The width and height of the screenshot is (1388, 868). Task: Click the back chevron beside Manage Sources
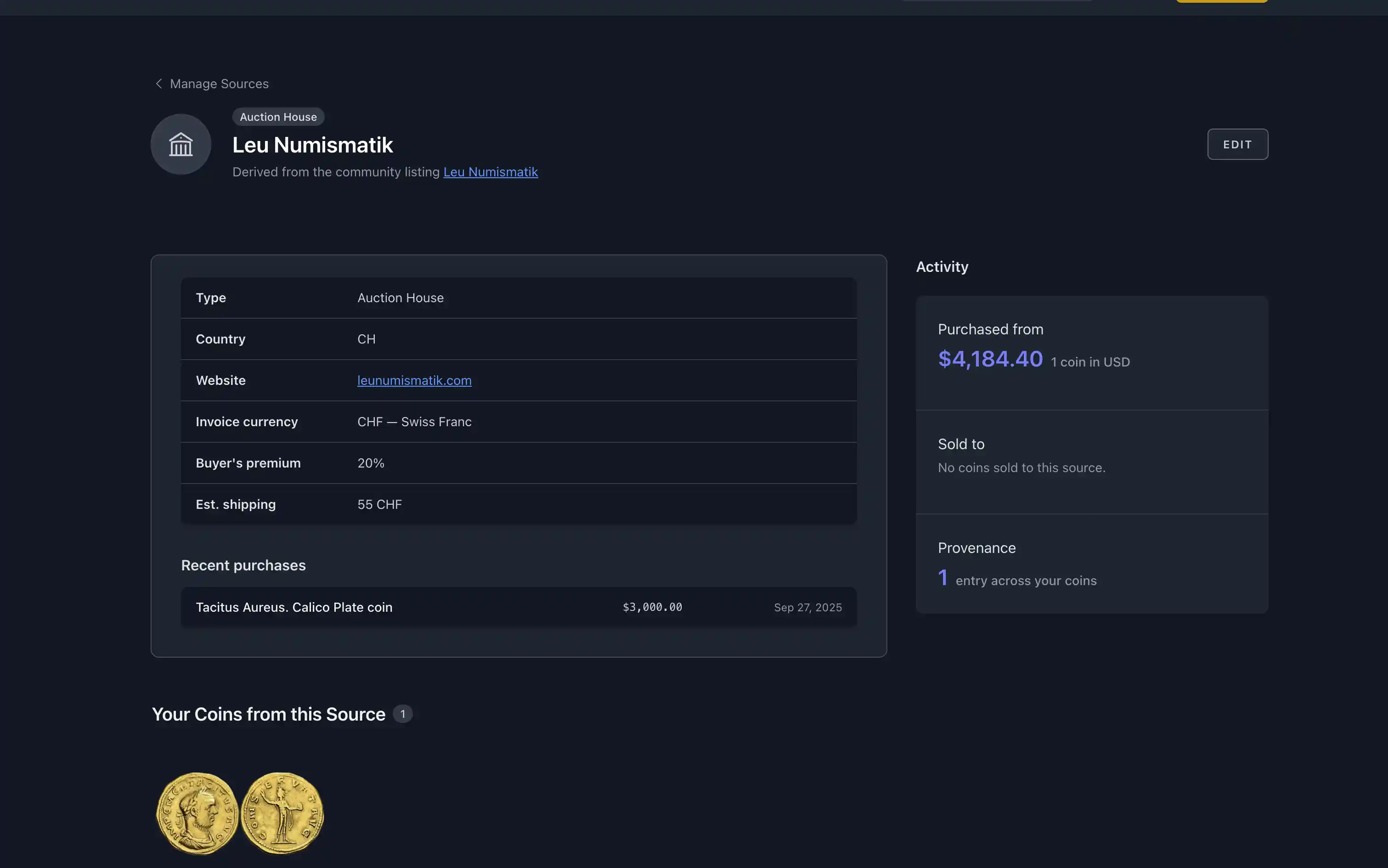click(x=159, y=84)
